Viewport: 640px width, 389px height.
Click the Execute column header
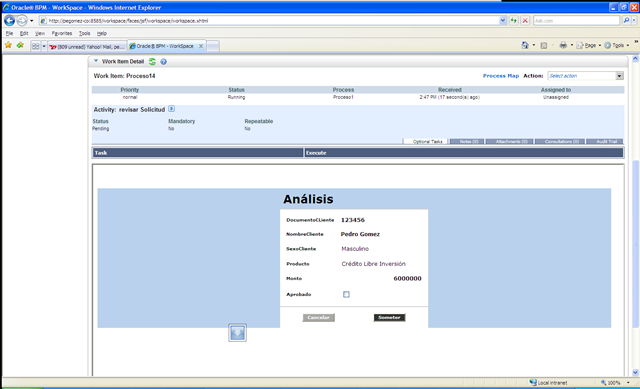[464, 153]
